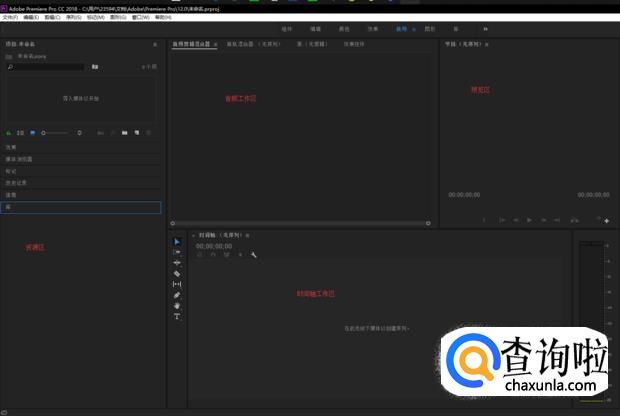The height and width of the screenshot is (416, 620).
Task: Select the Hand tool
Action: click(x=177, y=306)
